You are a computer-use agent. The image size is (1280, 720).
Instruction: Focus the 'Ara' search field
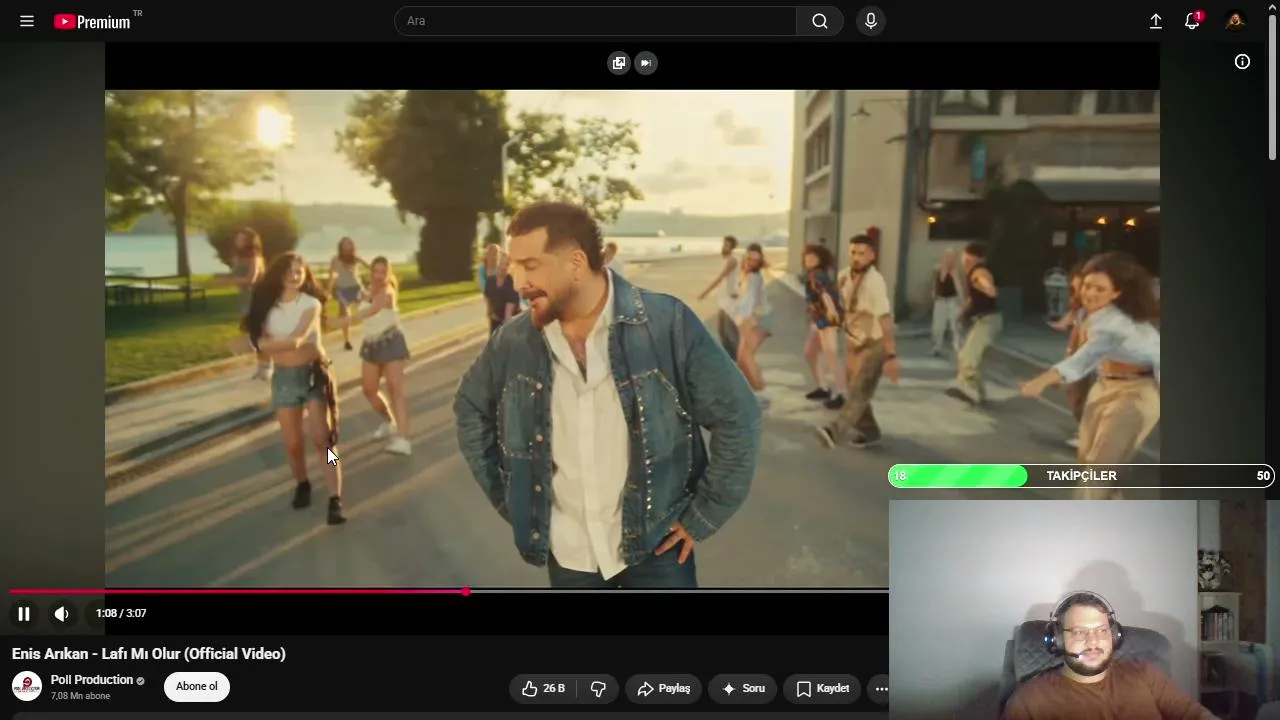pos(595,21)
